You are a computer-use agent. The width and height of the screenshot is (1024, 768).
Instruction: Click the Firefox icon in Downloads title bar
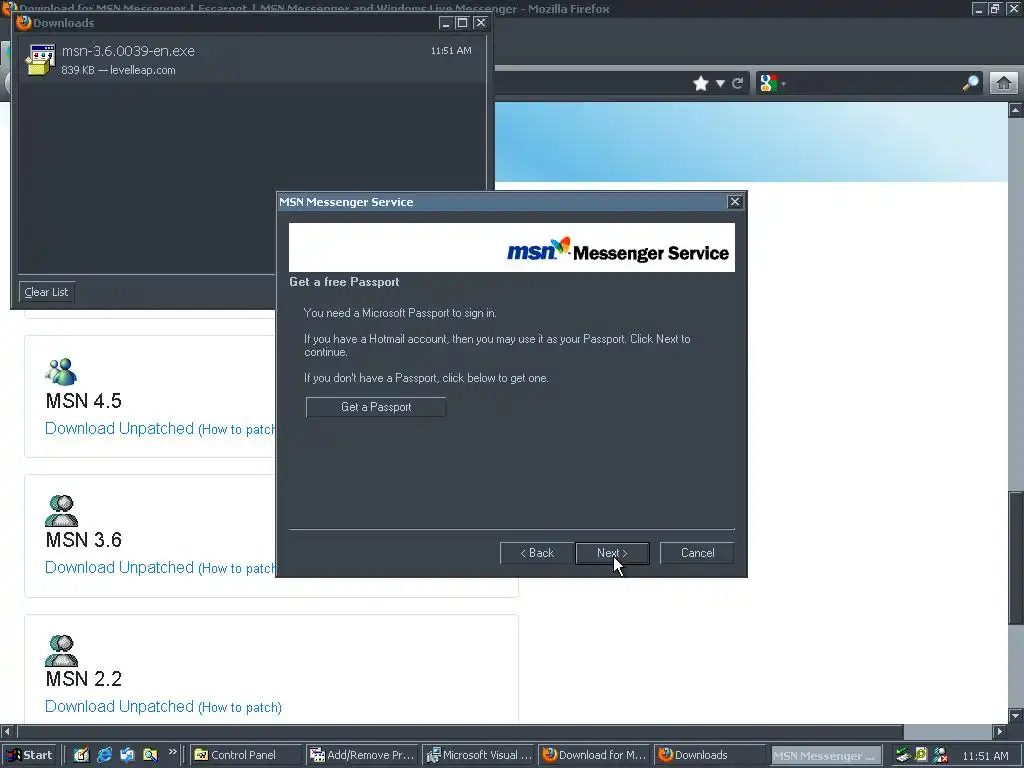click(x=24, y=22)
